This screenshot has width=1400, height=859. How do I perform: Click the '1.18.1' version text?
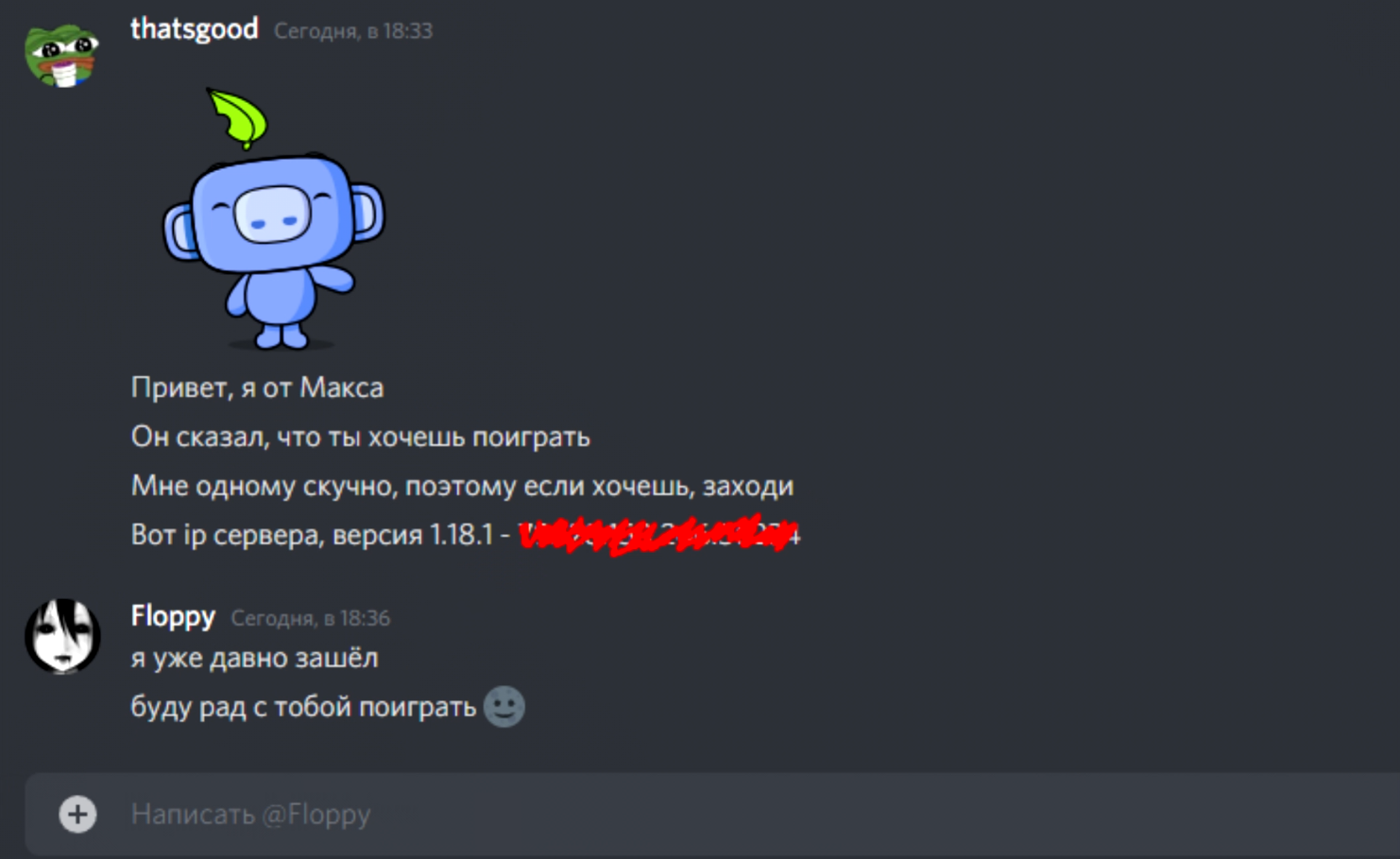click(x=462, y=535)
